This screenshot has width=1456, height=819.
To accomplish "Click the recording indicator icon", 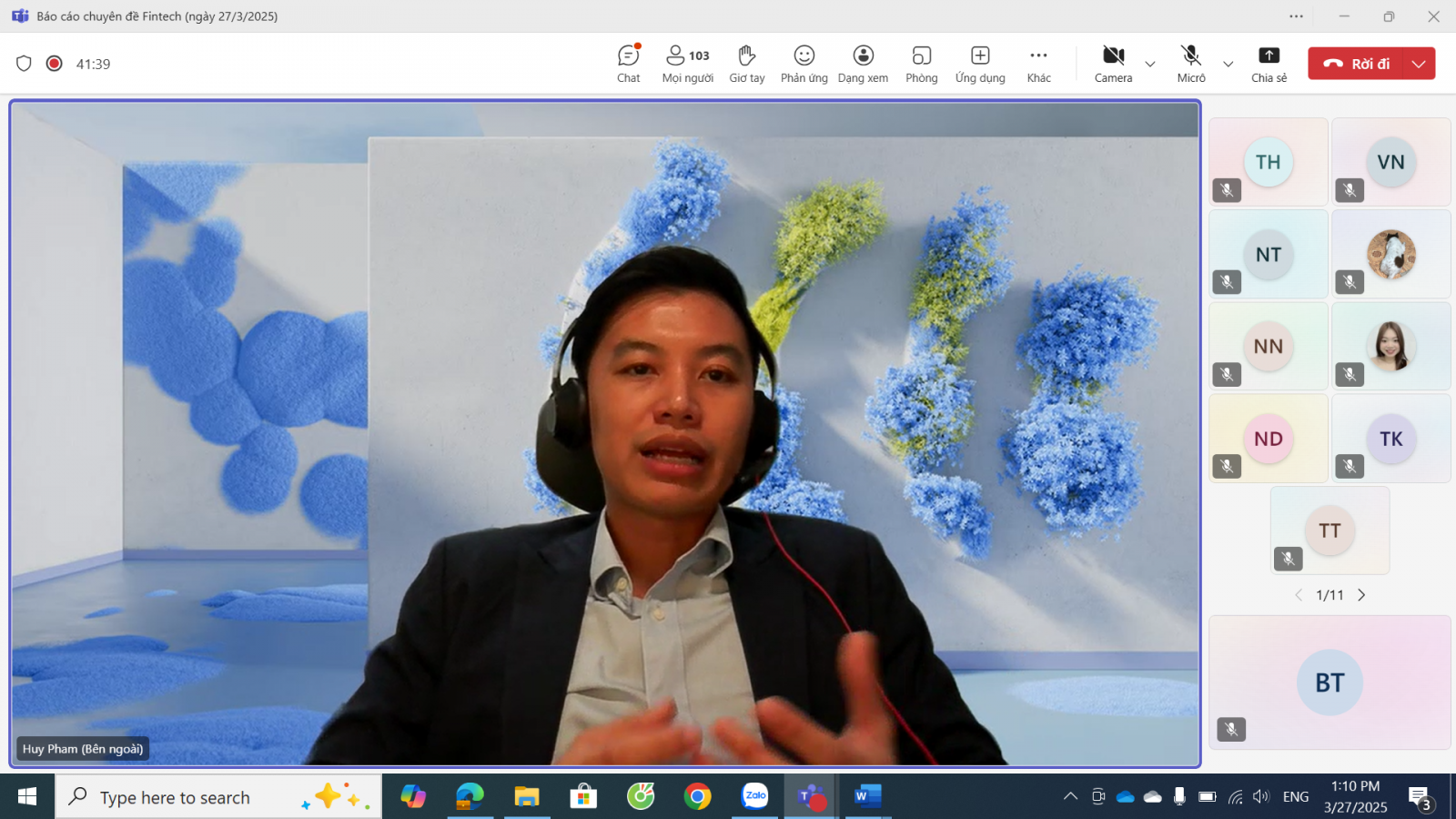I will point(55,64).
